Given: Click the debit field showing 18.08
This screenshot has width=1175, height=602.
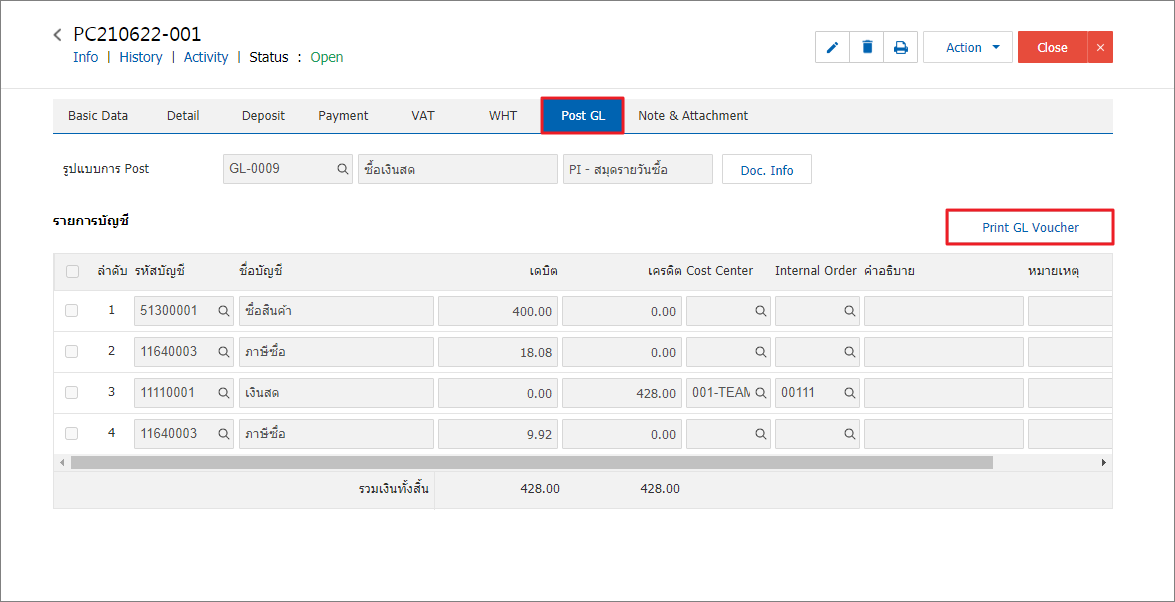Looking at the screenshot, I should 498,352.
